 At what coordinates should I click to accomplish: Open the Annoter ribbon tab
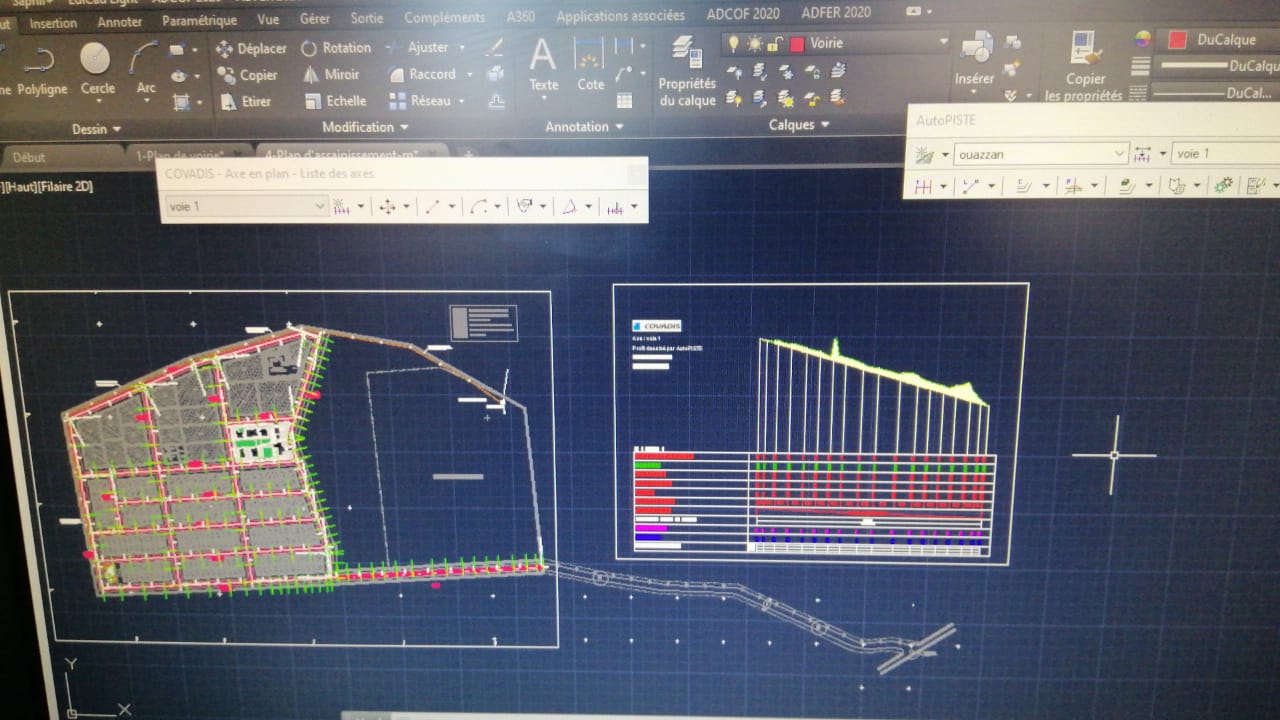[119, 21]
